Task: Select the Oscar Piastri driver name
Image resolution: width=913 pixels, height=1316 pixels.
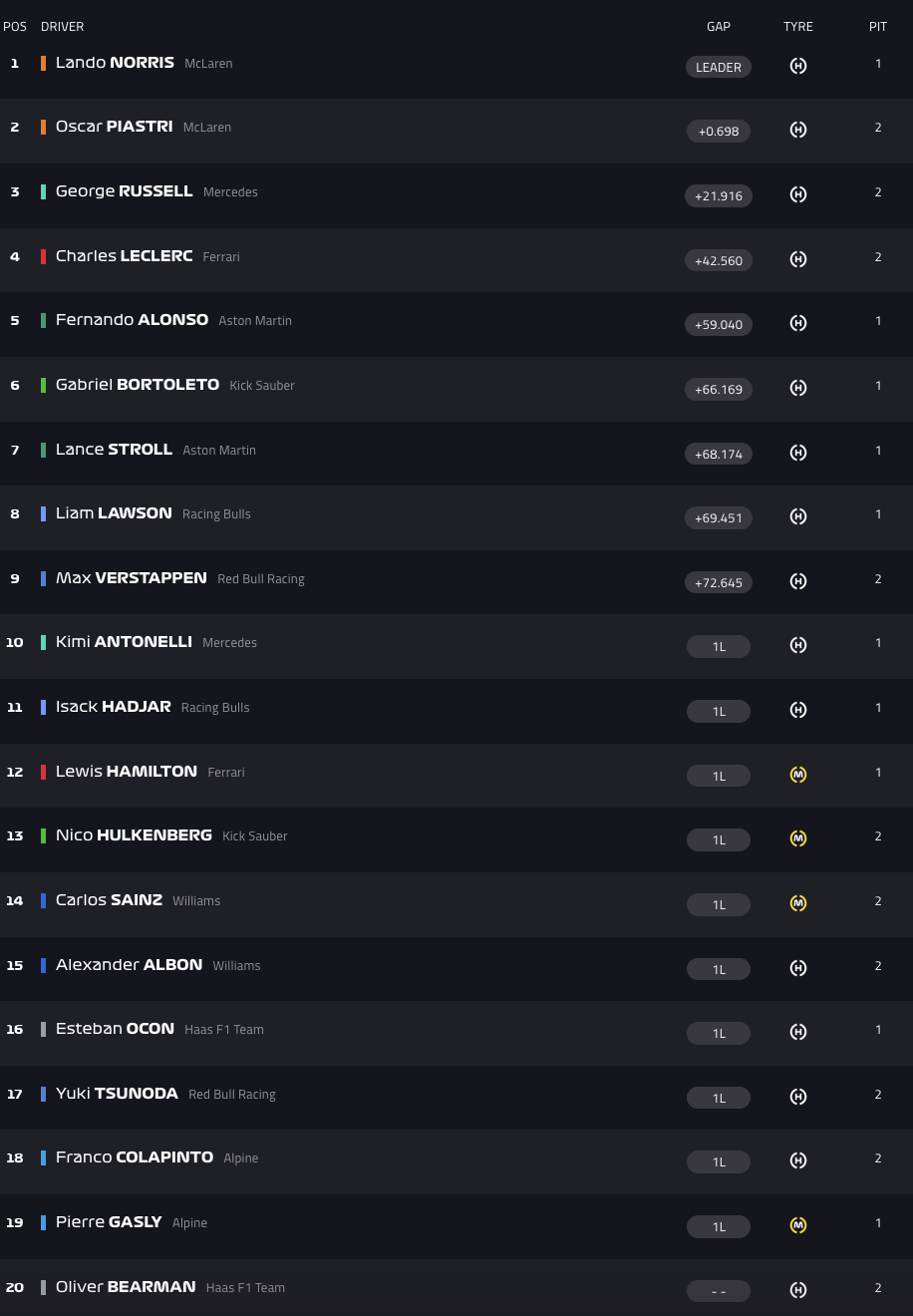Action: 115,127
